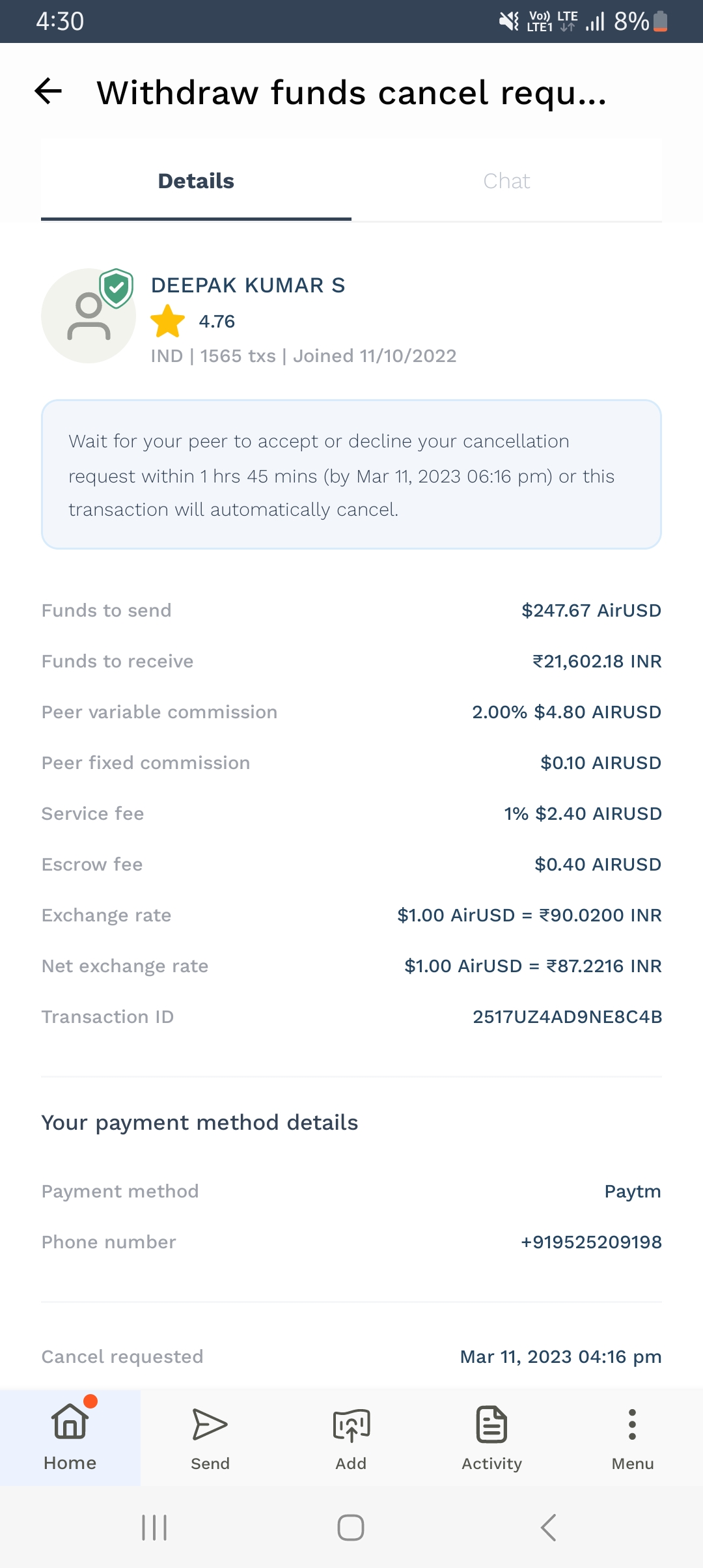Tap the Send paper plane icon

tap(210, 1426)
